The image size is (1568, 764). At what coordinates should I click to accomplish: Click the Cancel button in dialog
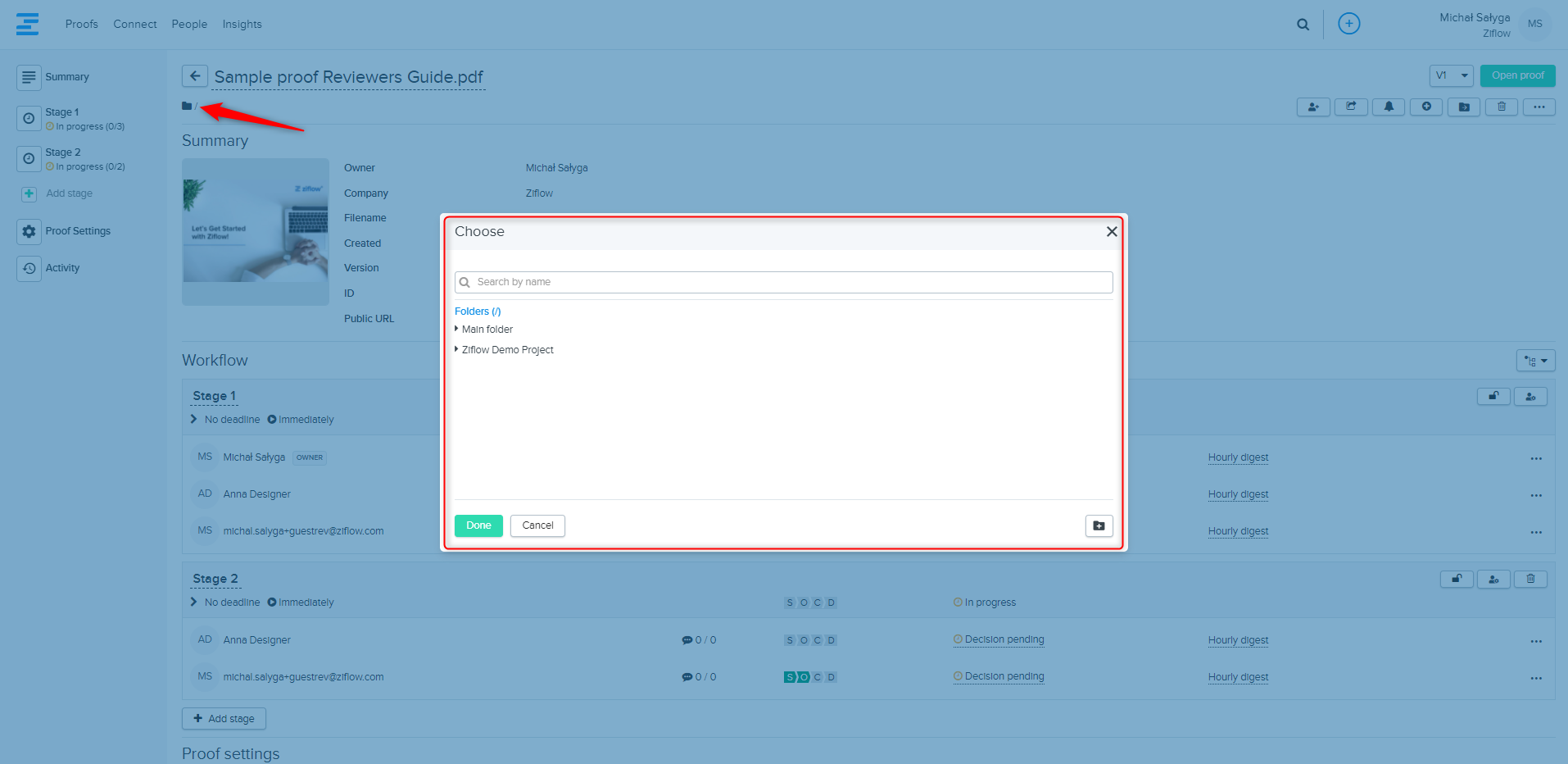[537, 525]
